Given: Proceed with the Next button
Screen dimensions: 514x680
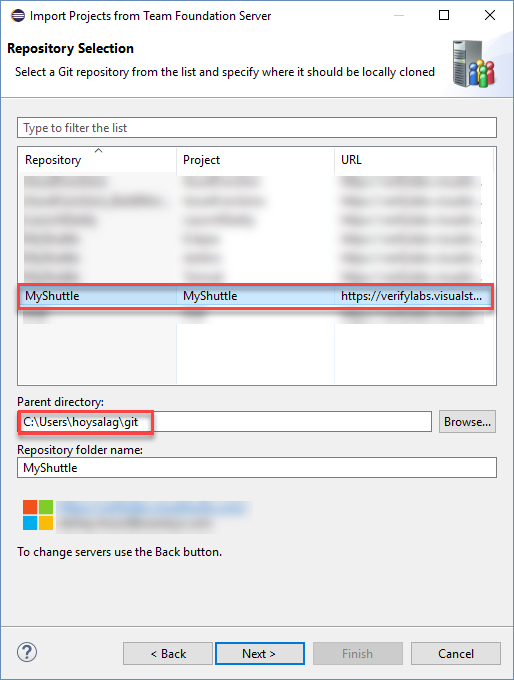Looking at the screenshot, I should (x=259, y=653).
